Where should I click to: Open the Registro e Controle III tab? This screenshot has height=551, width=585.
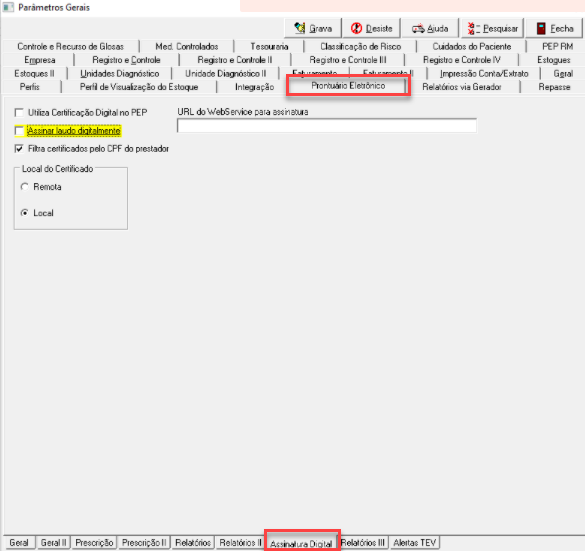[348, 60]
